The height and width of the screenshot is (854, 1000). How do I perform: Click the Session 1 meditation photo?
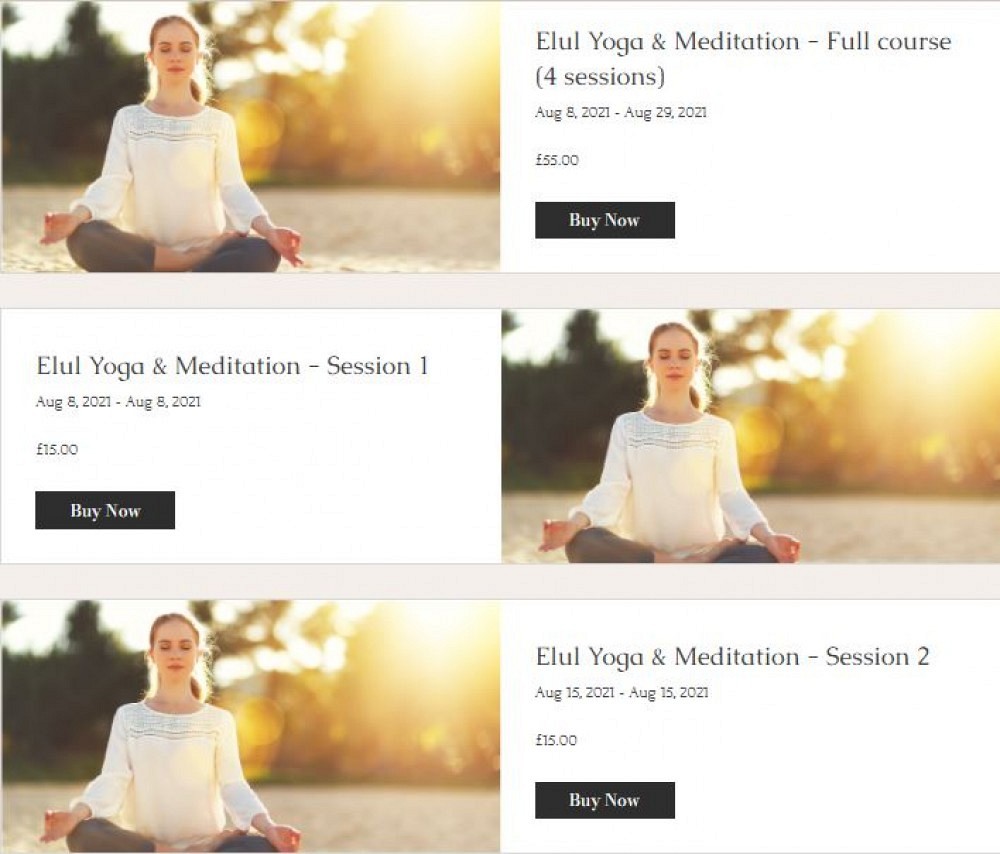pos(751,436)
